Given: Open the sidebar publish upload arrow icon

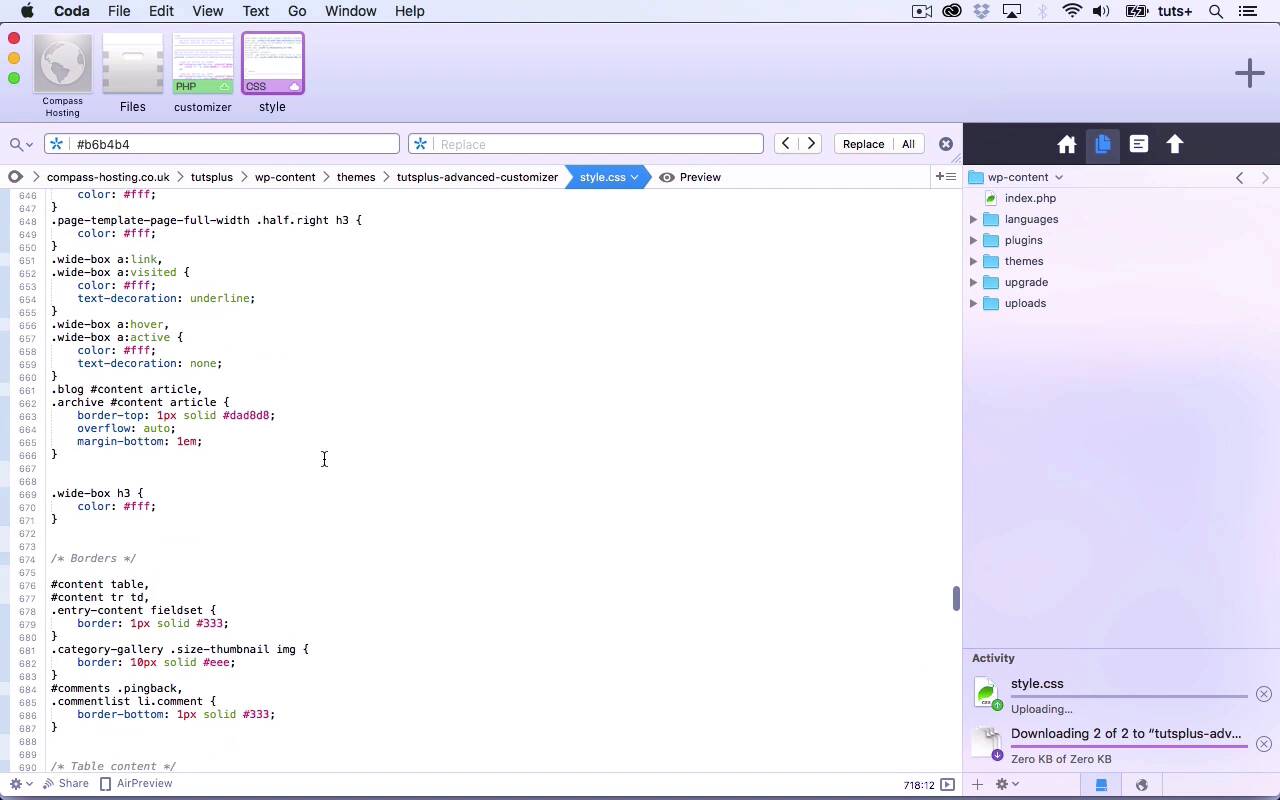Looking at the screenshot, I should pyautogui.click(x=1175, y=145).
